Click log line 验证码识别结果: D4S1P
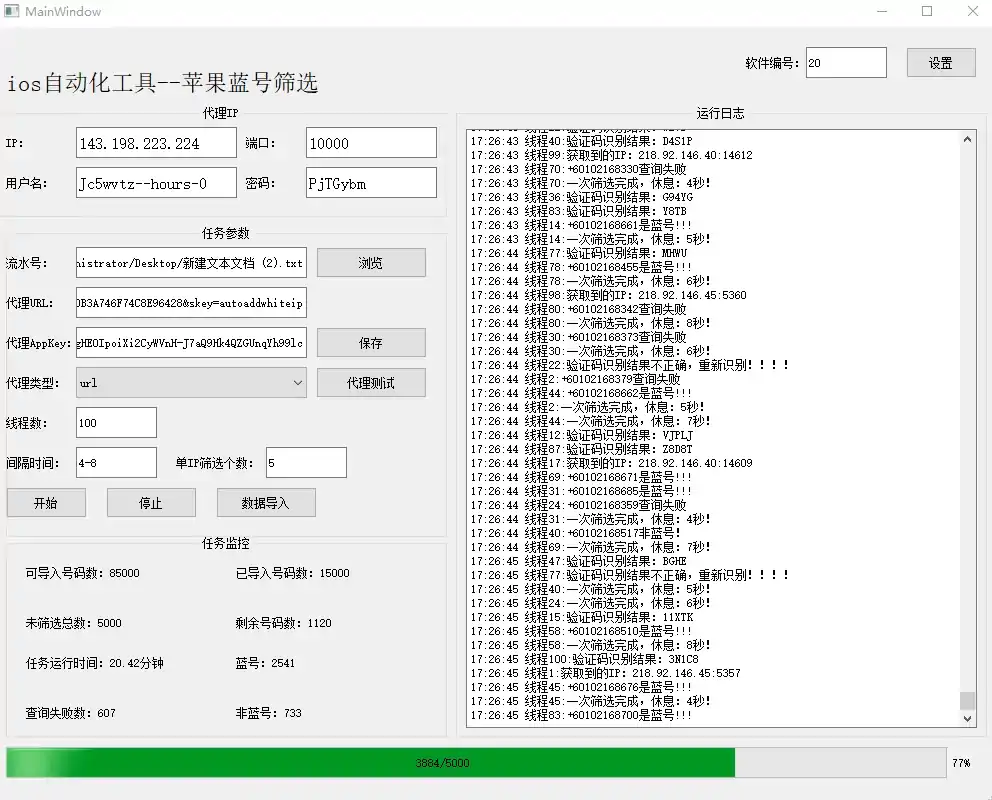This screenshot has width=992, height=800. 581,141
